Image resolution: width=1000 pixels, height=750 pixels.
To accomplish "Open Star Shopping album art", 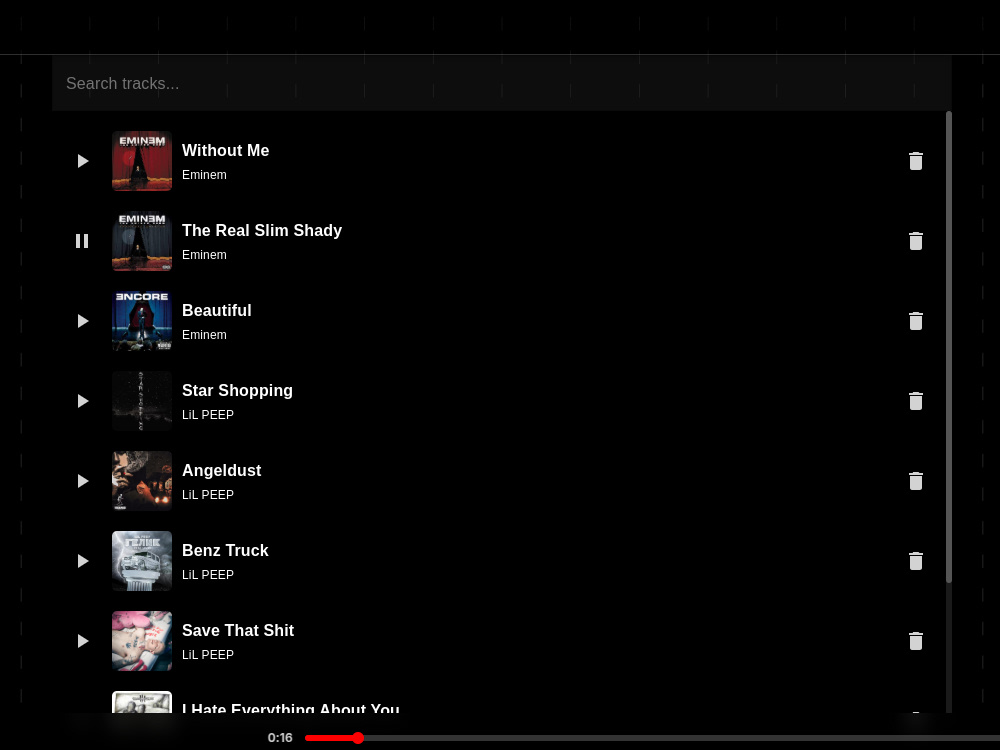I will click(x=142, y=401).
